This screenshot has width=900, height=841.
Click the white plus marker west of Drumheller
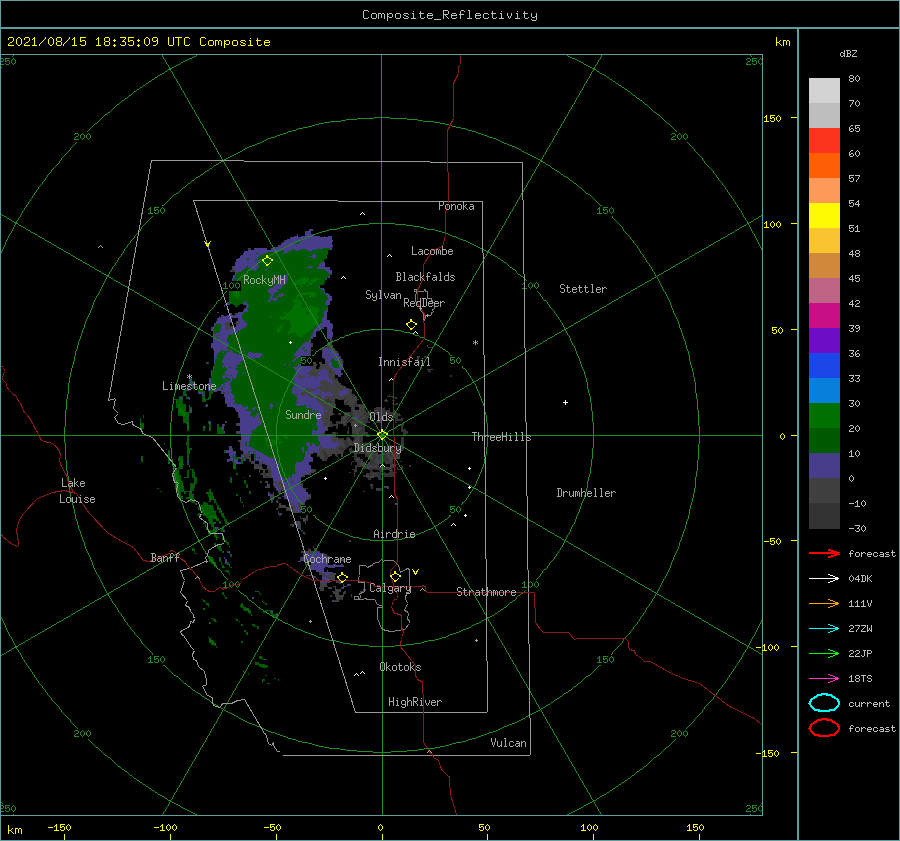pos(565,402)
